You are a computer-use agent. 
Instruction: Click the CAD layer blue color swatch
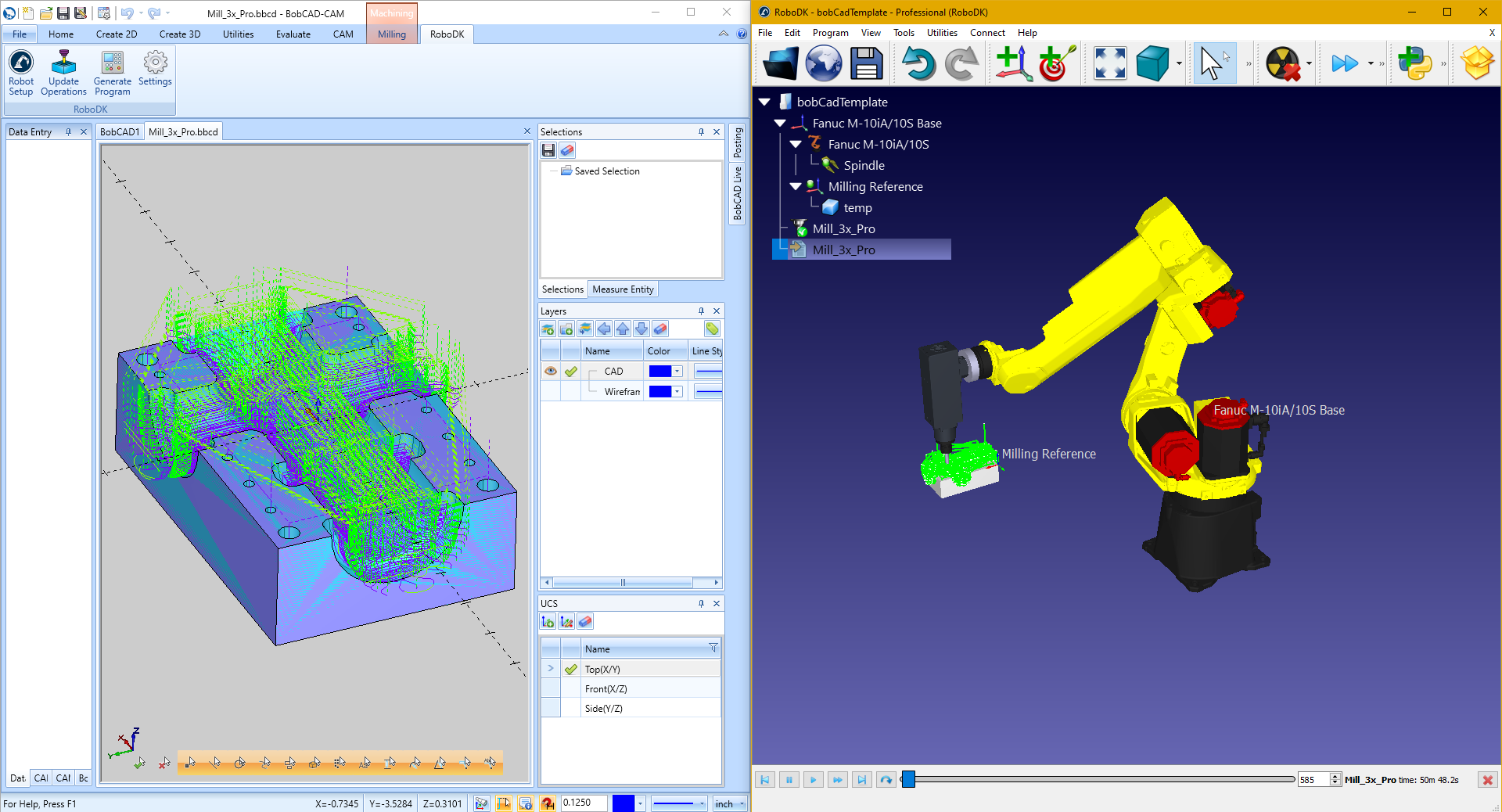tap(660, 372)
